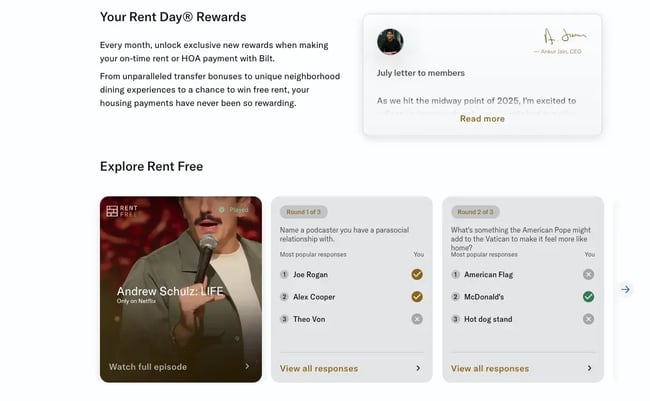
Task: Select the Round 1 of 3 label
Action: coord(304,212)
